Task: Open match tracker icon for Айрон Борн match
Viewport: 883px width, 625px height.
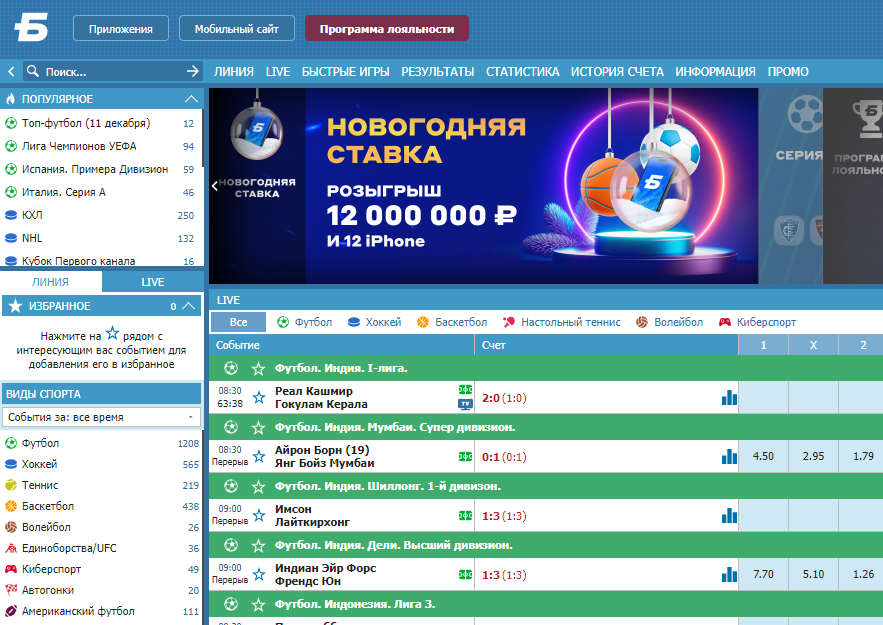Action: 465,456
